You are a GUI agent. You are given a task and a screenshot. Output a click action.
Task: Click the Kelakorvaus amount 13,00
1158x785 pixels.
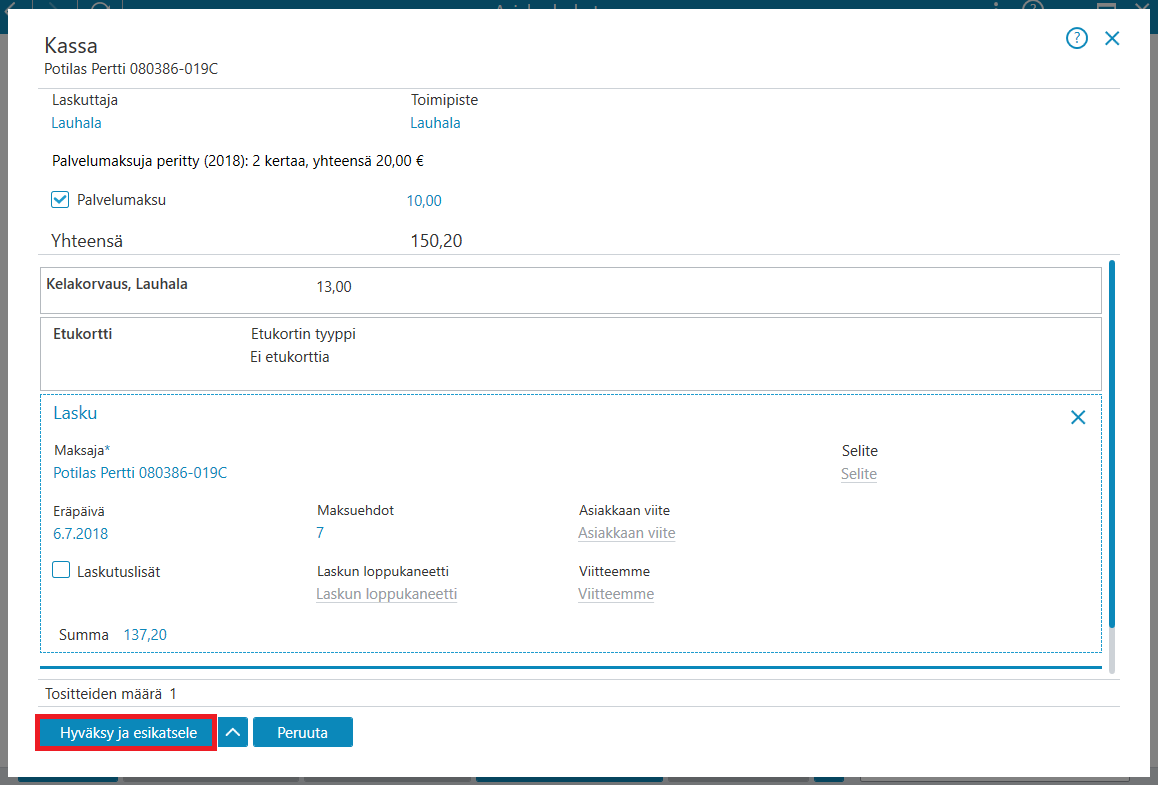(x=334, y=287)
